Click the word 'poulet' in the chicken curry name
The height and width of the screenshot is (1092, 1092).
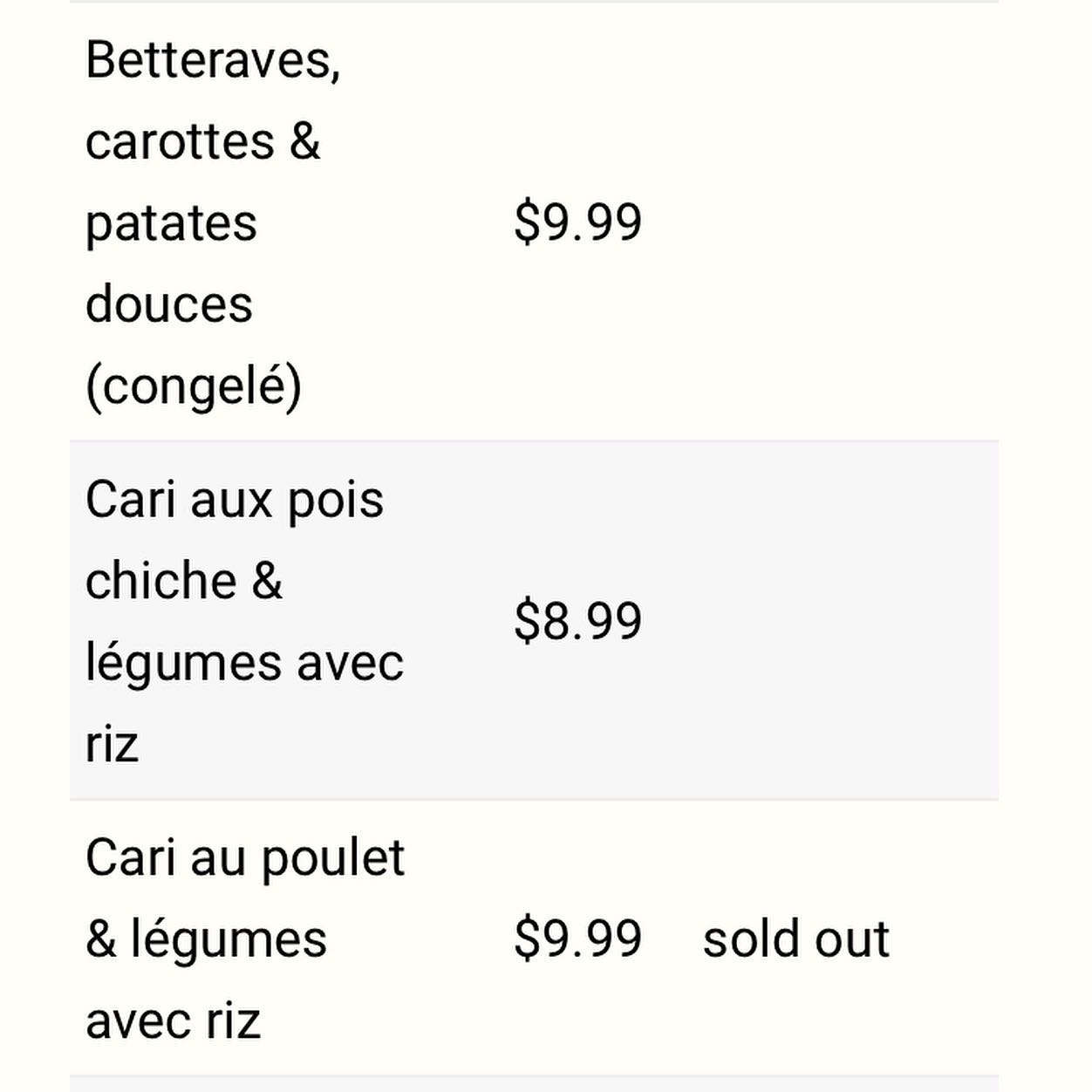pyautogui.click(x=332, y=858)
